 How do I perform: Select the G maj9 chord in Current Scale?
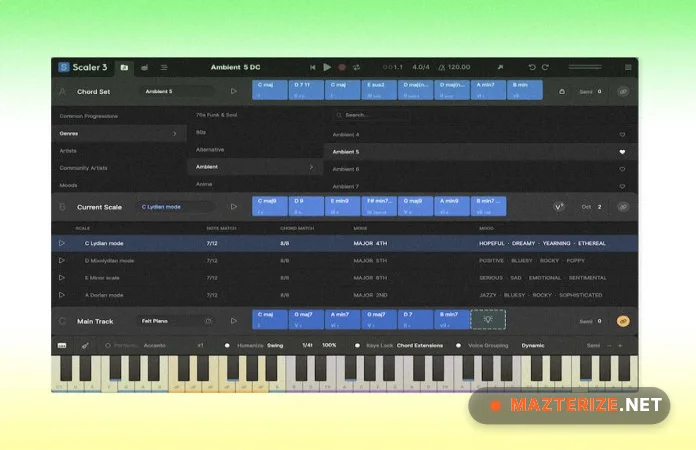click(x=415, y=206)
